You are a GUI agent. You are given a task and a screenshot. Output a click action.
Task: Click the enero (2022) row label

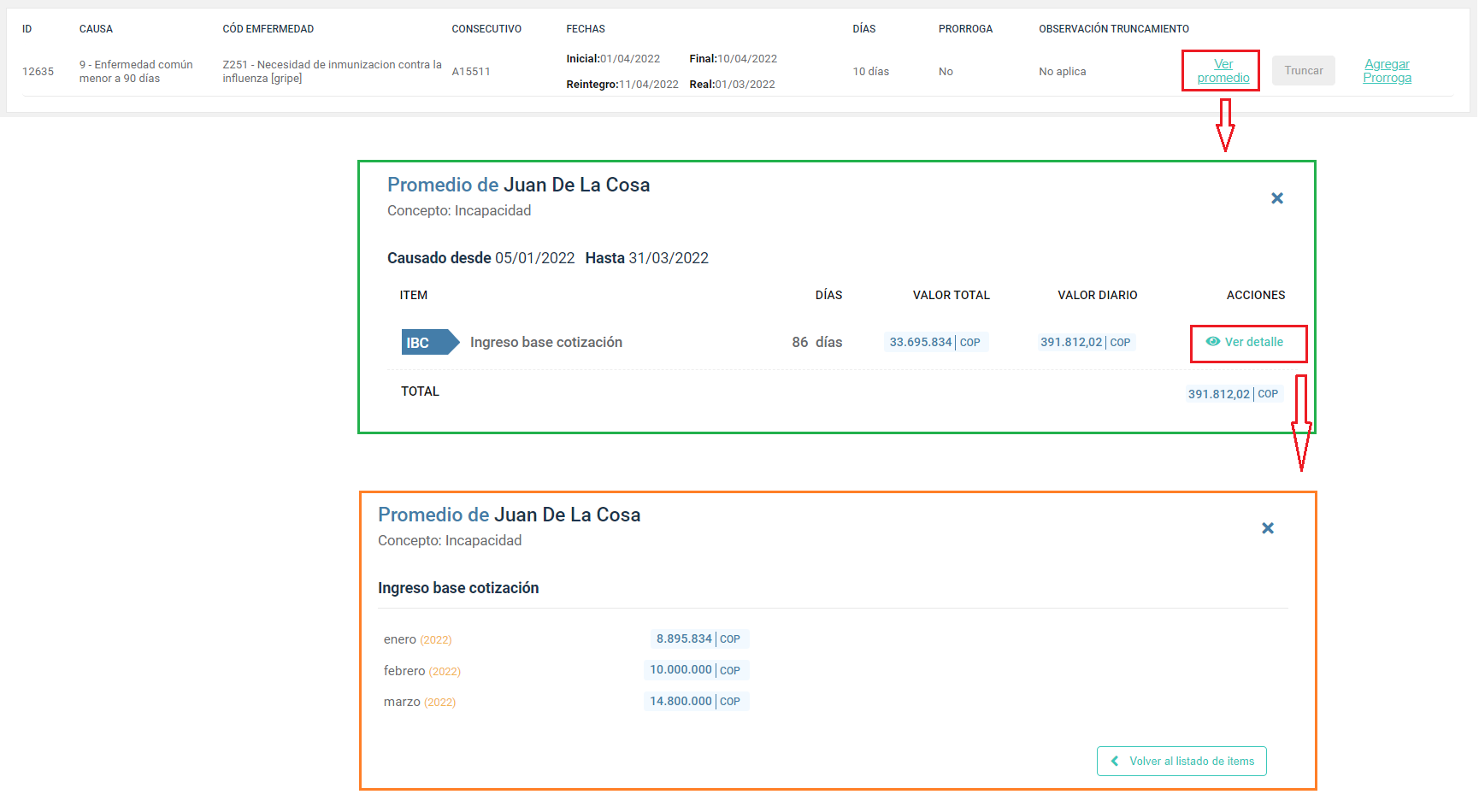pos(417,639)
